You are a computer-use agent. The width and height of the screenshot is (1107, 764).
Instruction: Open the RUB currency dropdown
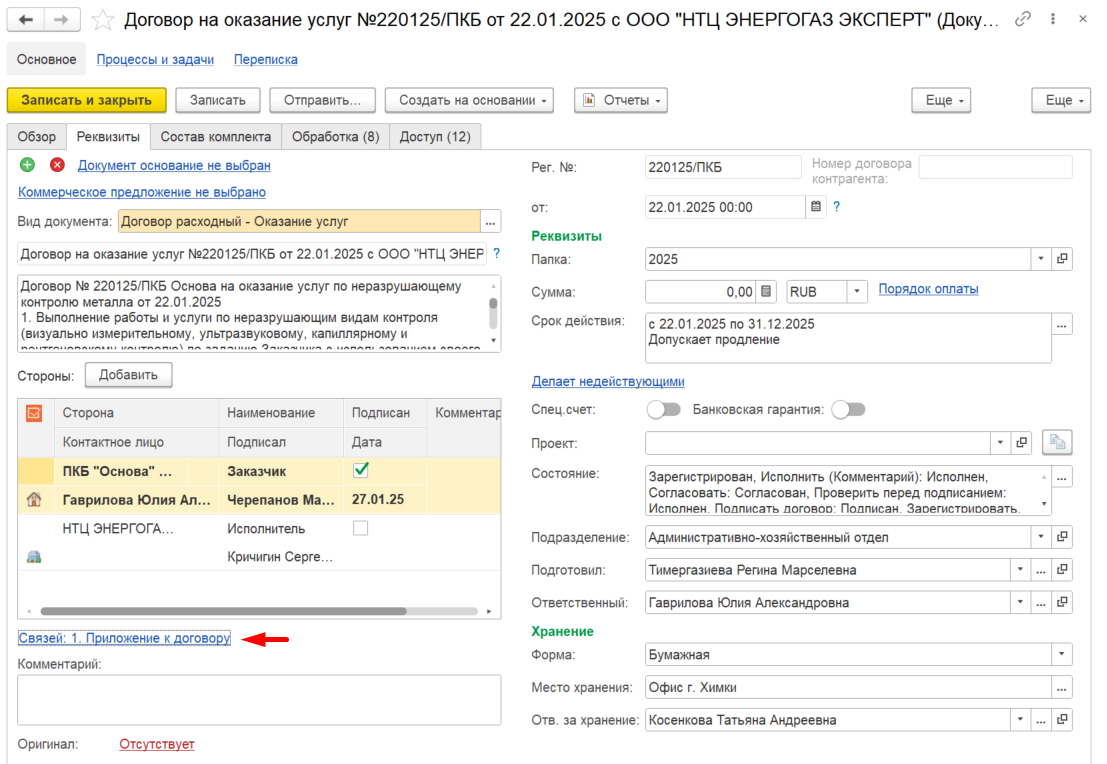(857, 292)
